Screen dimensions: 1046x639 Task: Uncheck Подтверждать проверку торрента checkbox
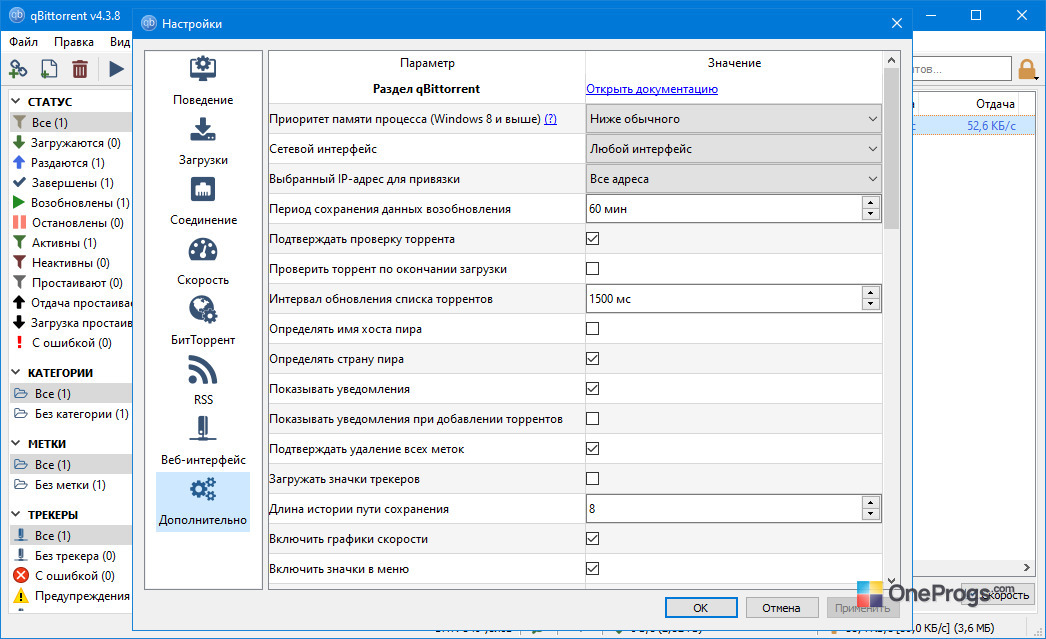pyautogui.click(x=592, y=239)
